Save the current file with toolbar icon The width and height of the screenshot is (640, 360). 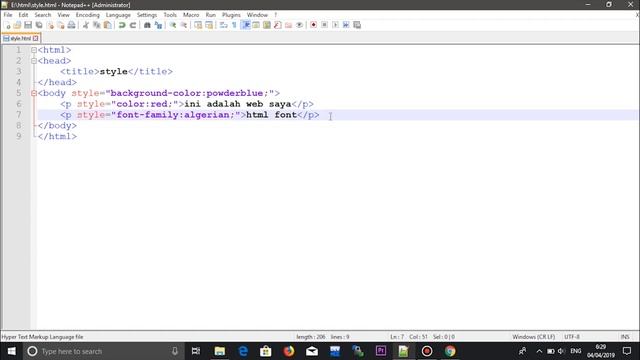tap(28, 25)
